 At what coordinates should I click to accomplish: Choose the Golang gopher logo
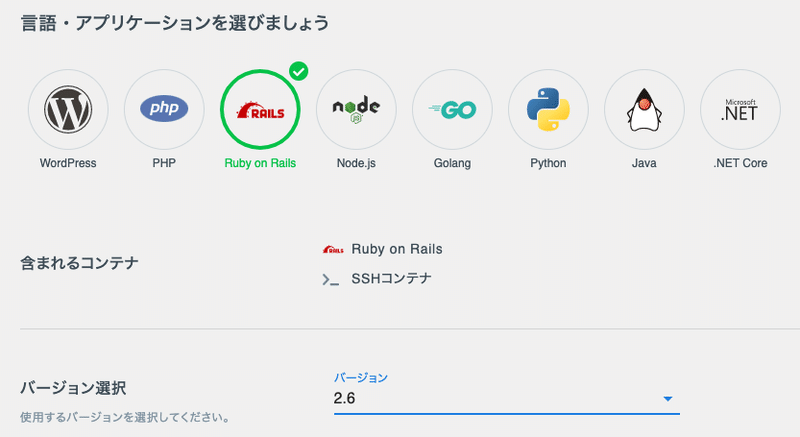pyautogui.click(x=452, y=110)
